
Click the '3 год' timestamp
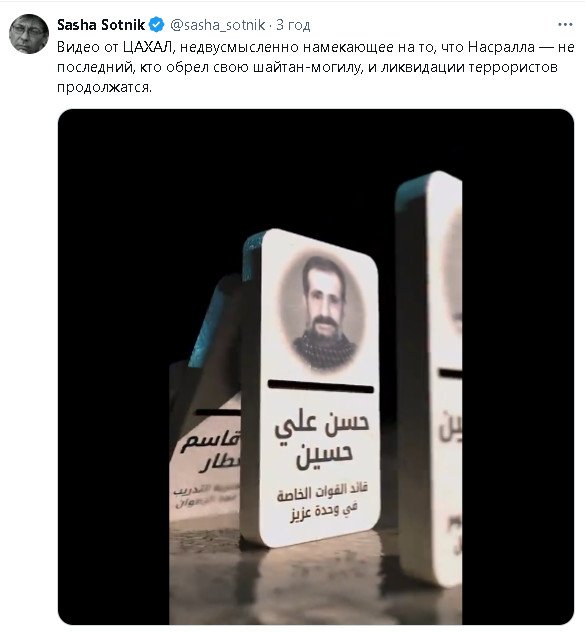tap(293, 25)
